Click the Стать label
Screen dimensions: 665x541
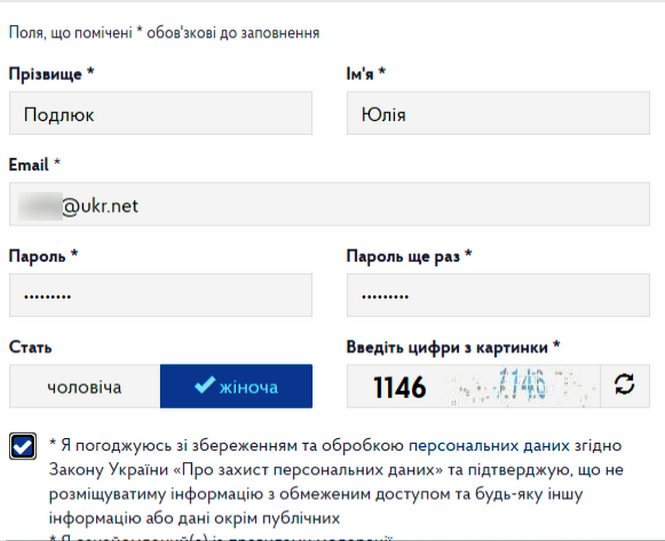(29, 347)
